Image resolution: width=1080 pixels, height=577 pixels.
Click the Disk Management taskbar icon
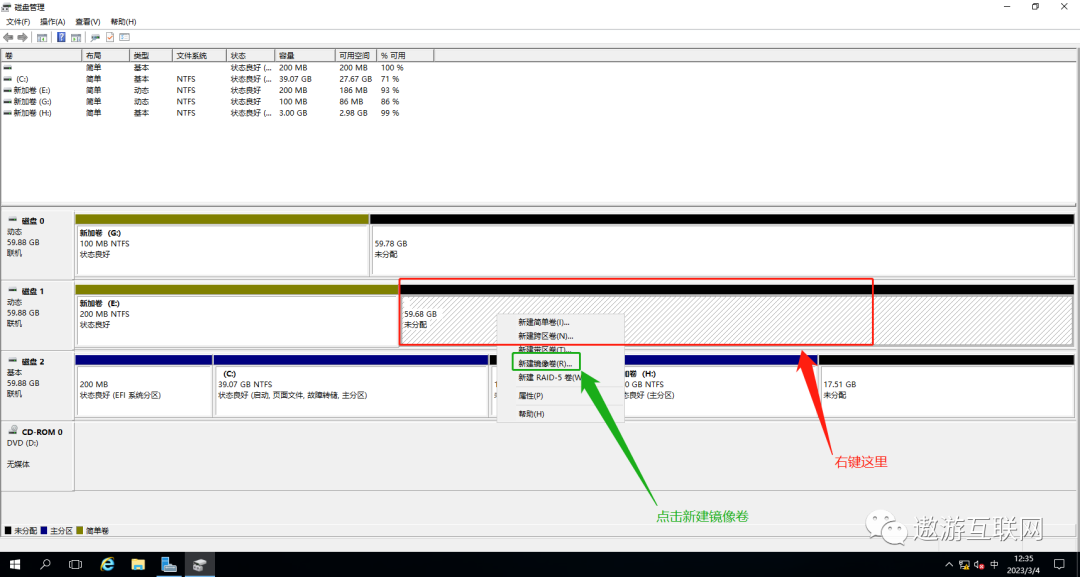[200, 565]
